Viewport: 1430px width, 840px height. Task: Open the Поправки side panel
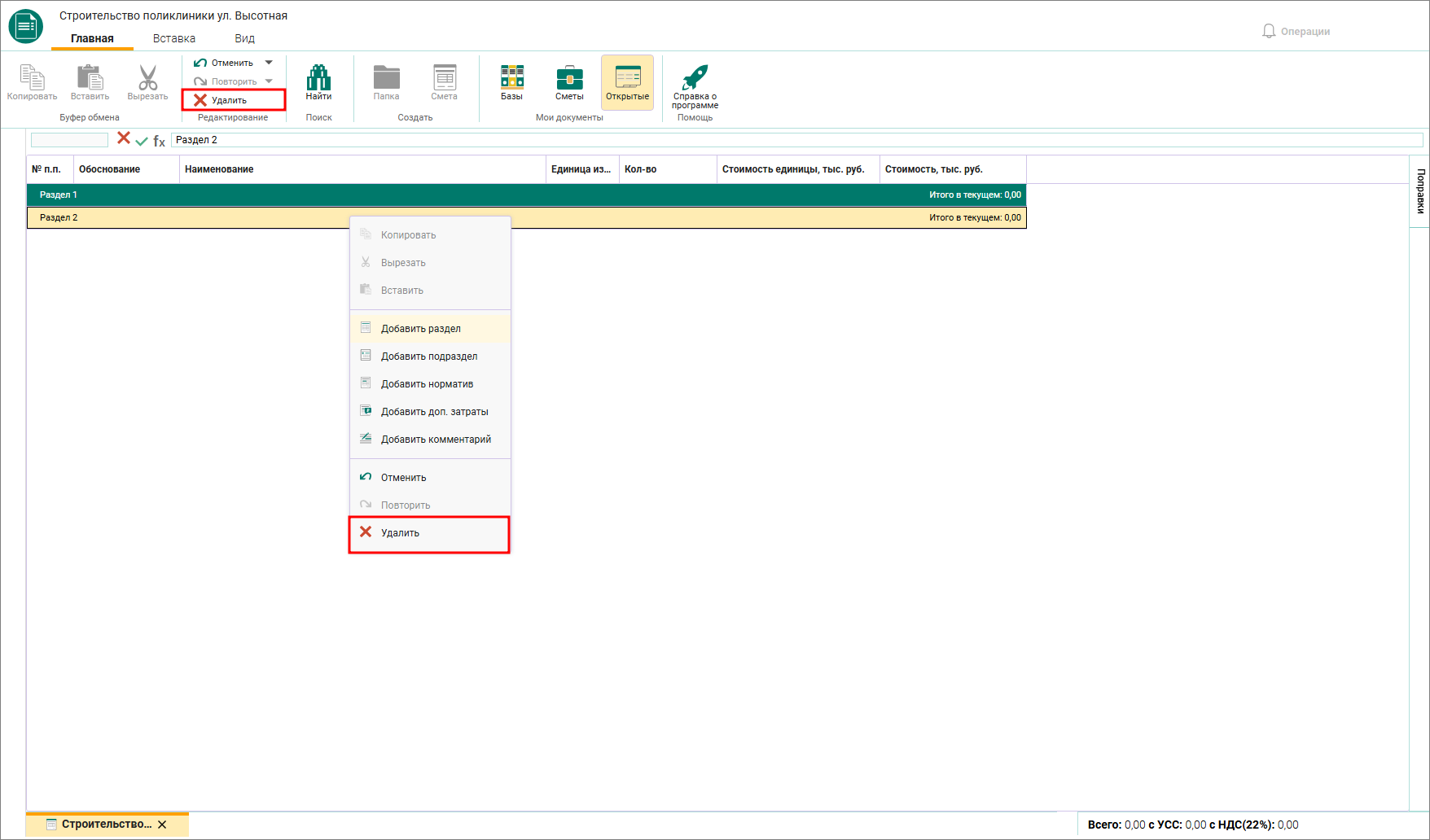point(1419,192)
